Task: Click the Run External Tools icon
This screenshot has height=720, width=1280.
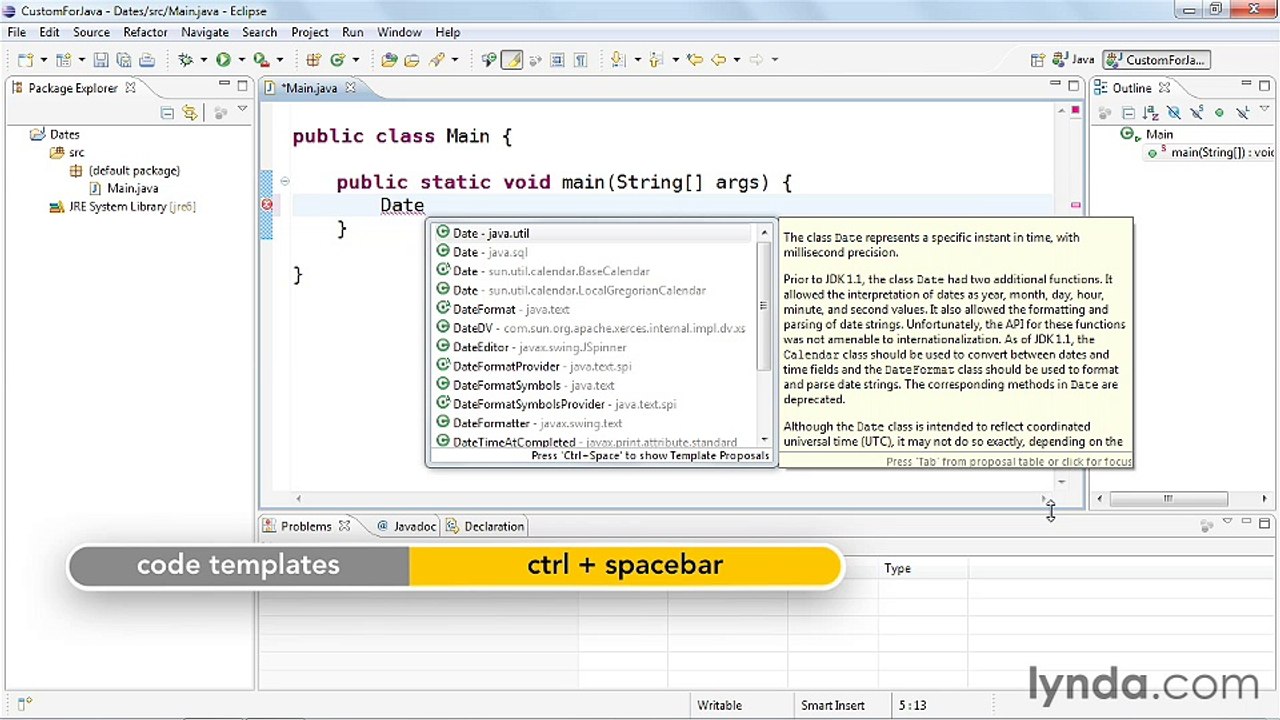Action: [261, 60]
